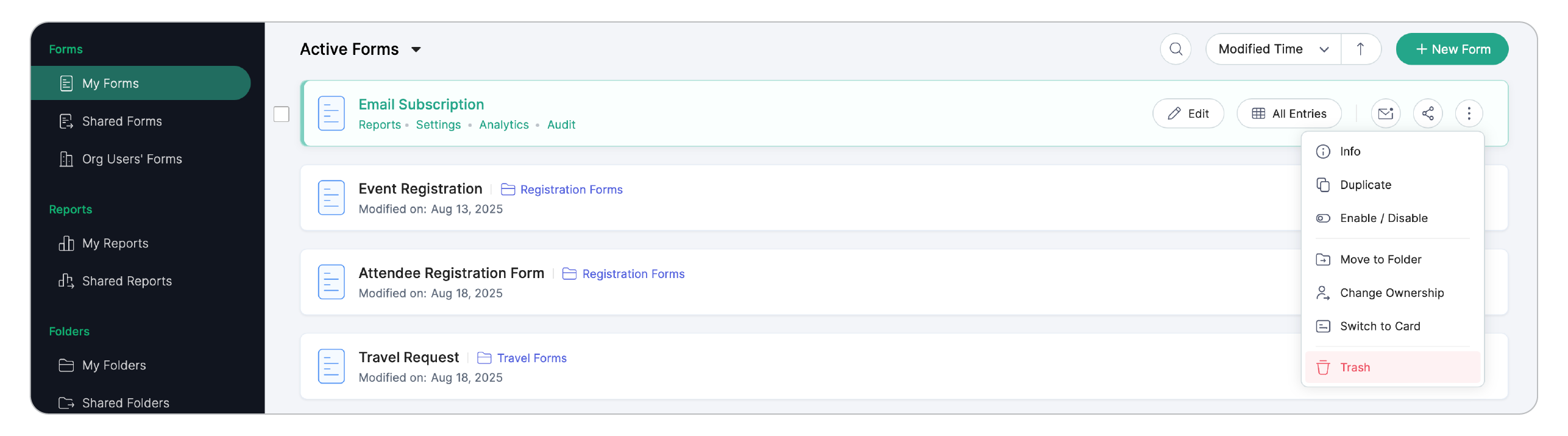The width and height of the screenshot is (1568, 436).
Task: Select Move to Folder menu option
Action: [x=1380, y=260]
